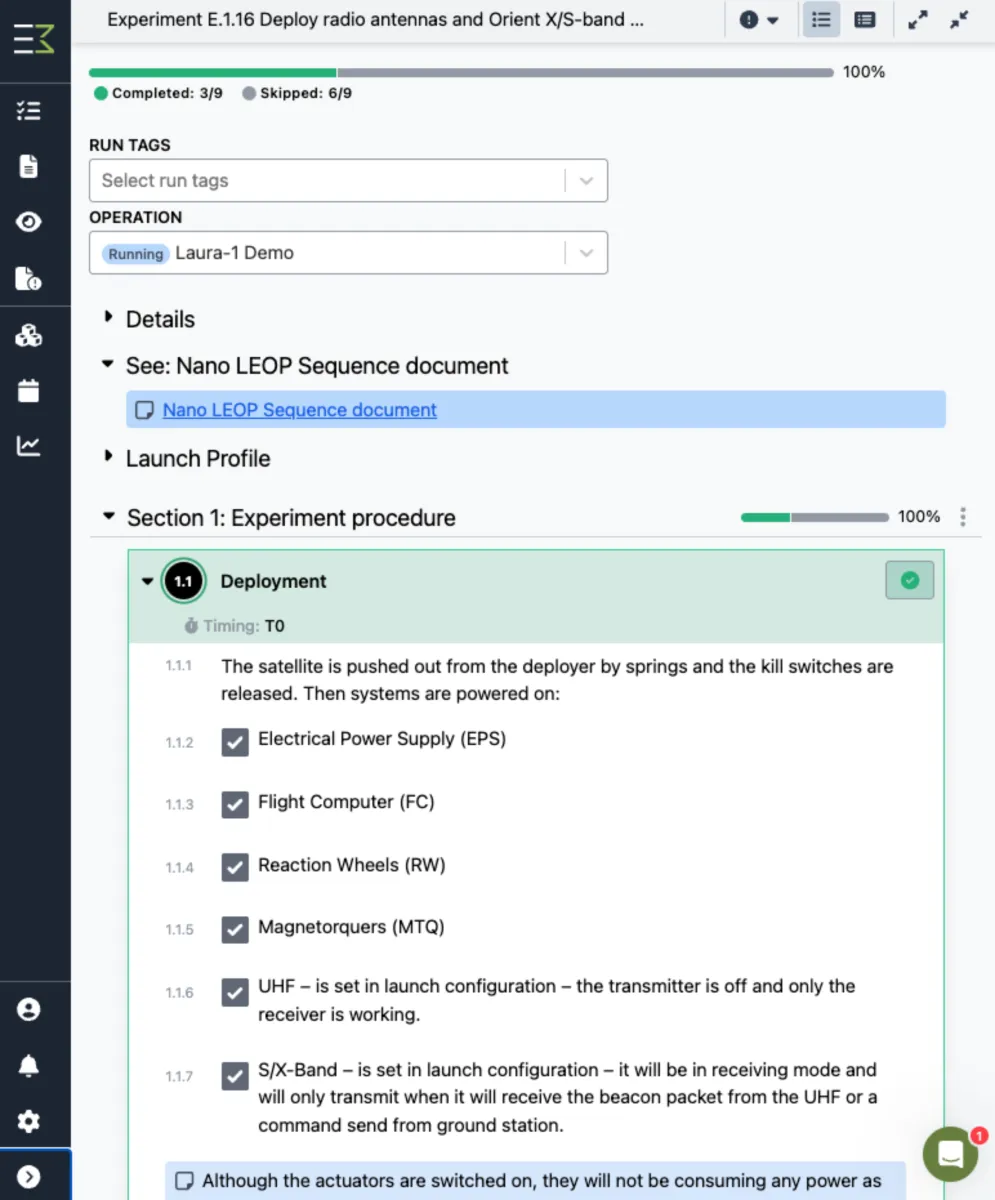Screen dimensions: 995x1200
Task: Click the actuators note at the bottom
Action: (x=536, y=1181)
